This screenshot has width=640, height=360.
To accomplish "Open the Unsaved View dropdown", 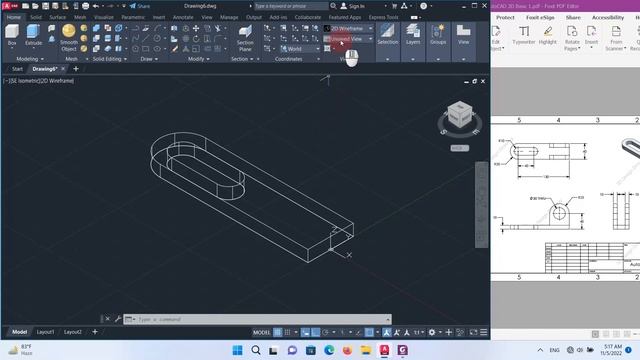I will click(349, 39).
